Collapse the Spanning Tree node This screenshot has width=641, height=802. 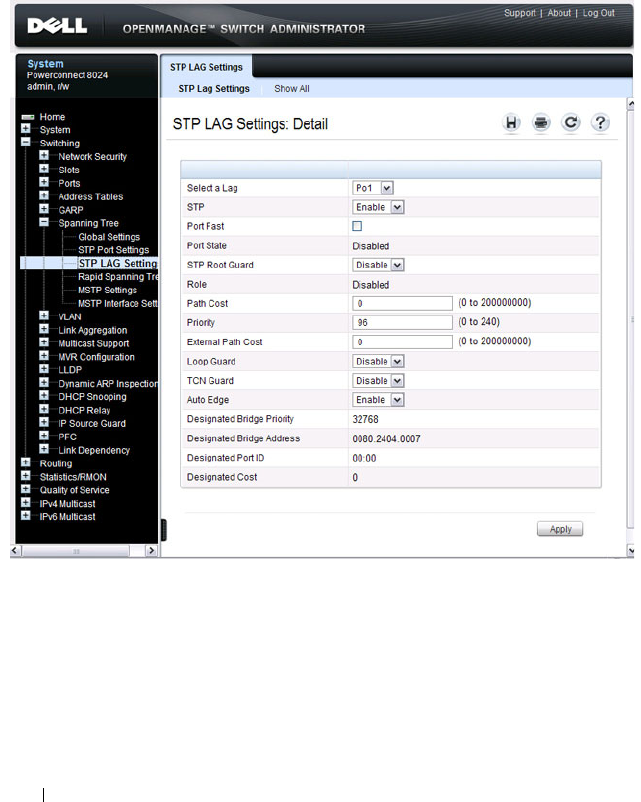44,222
